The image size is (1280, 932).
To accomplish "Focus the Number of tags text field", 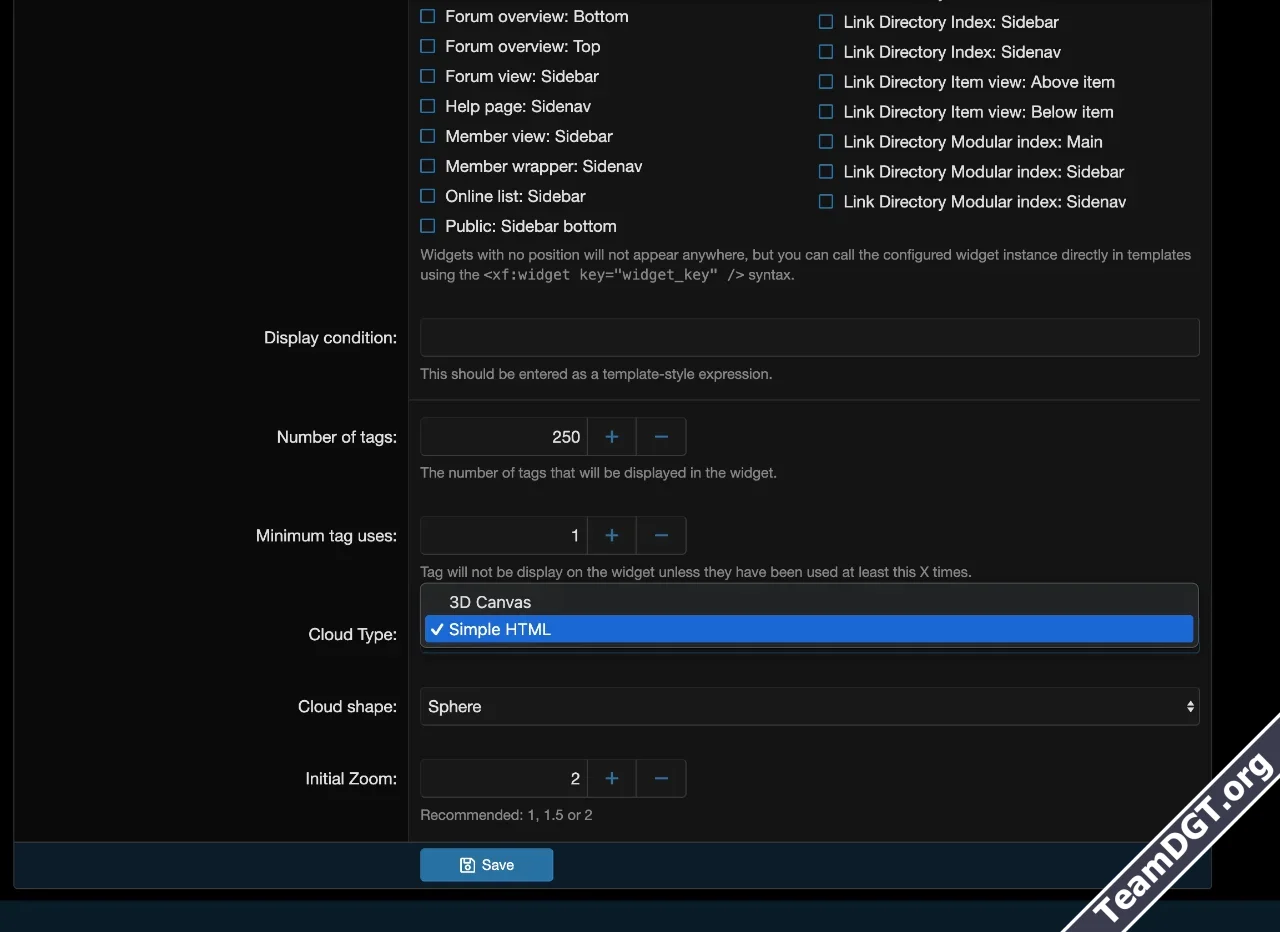I will (x=503, y=437).
